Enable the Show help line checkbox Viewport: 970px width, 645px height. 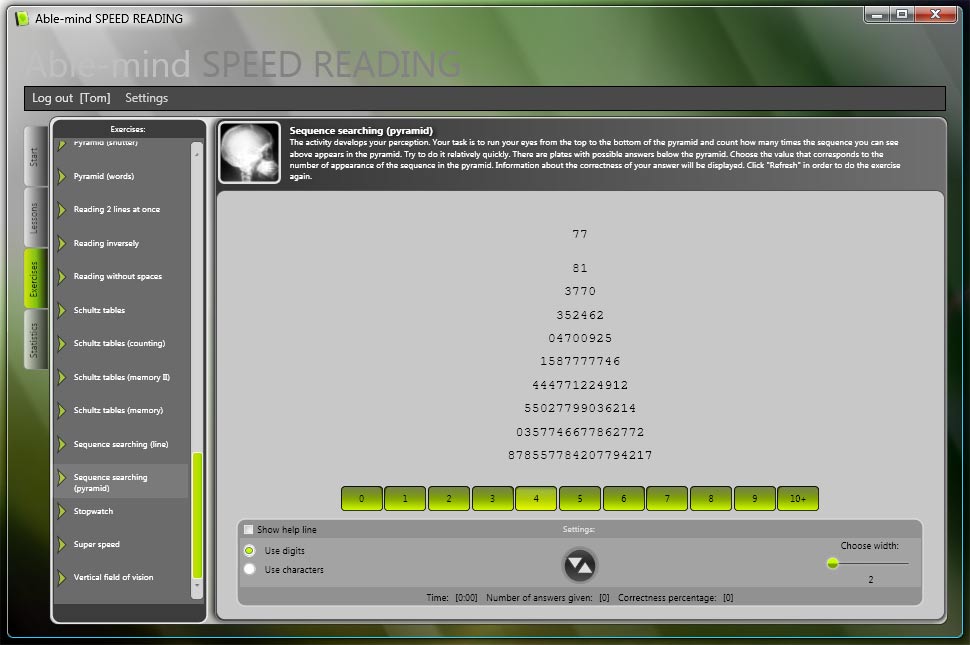(x=249, y=529)
